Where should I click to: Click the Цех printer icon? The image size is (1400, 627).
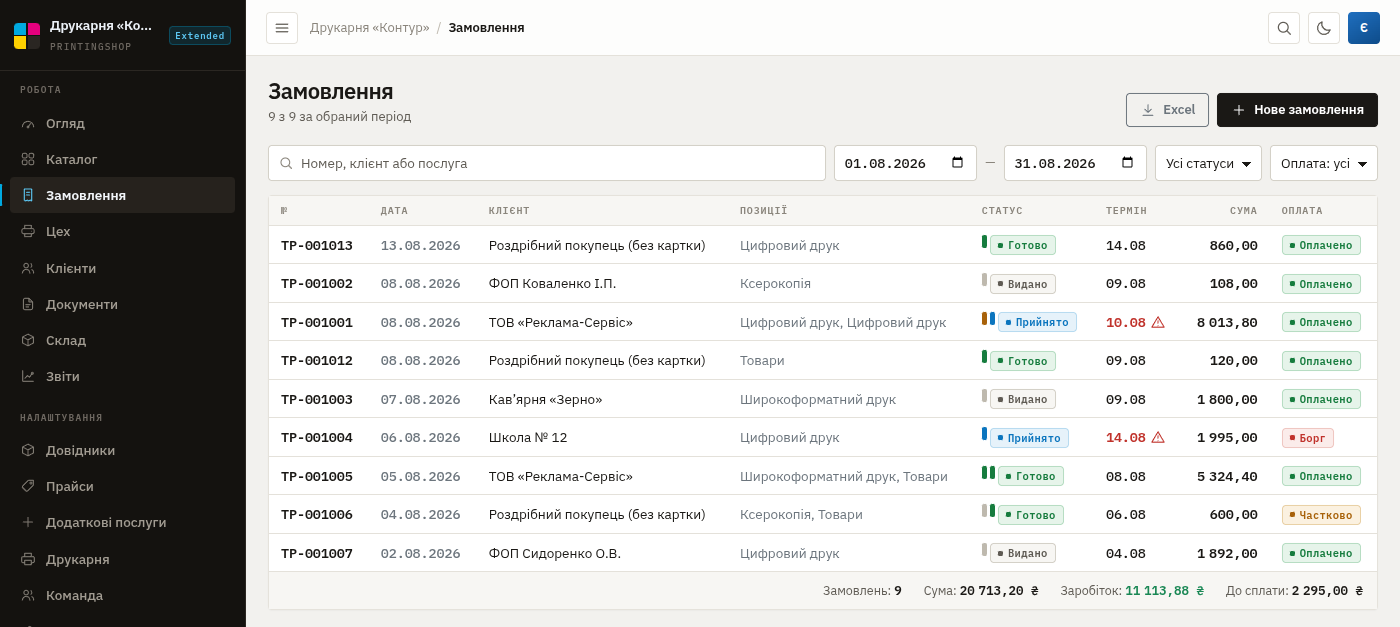pos(28,231)
